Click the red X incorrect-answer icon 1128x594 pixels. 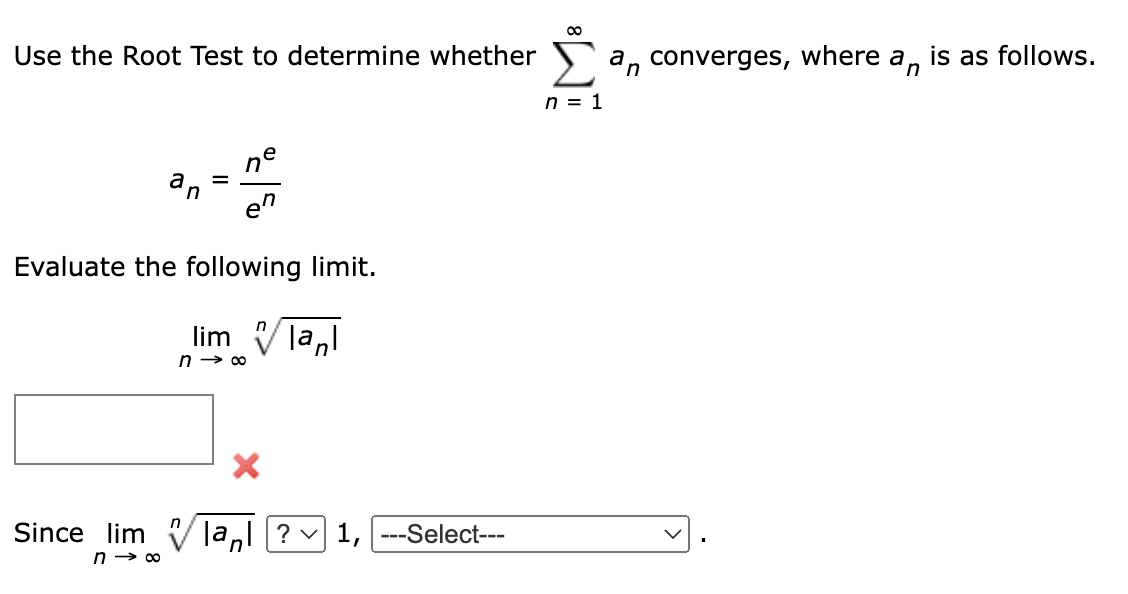click(x=244, y=467)
